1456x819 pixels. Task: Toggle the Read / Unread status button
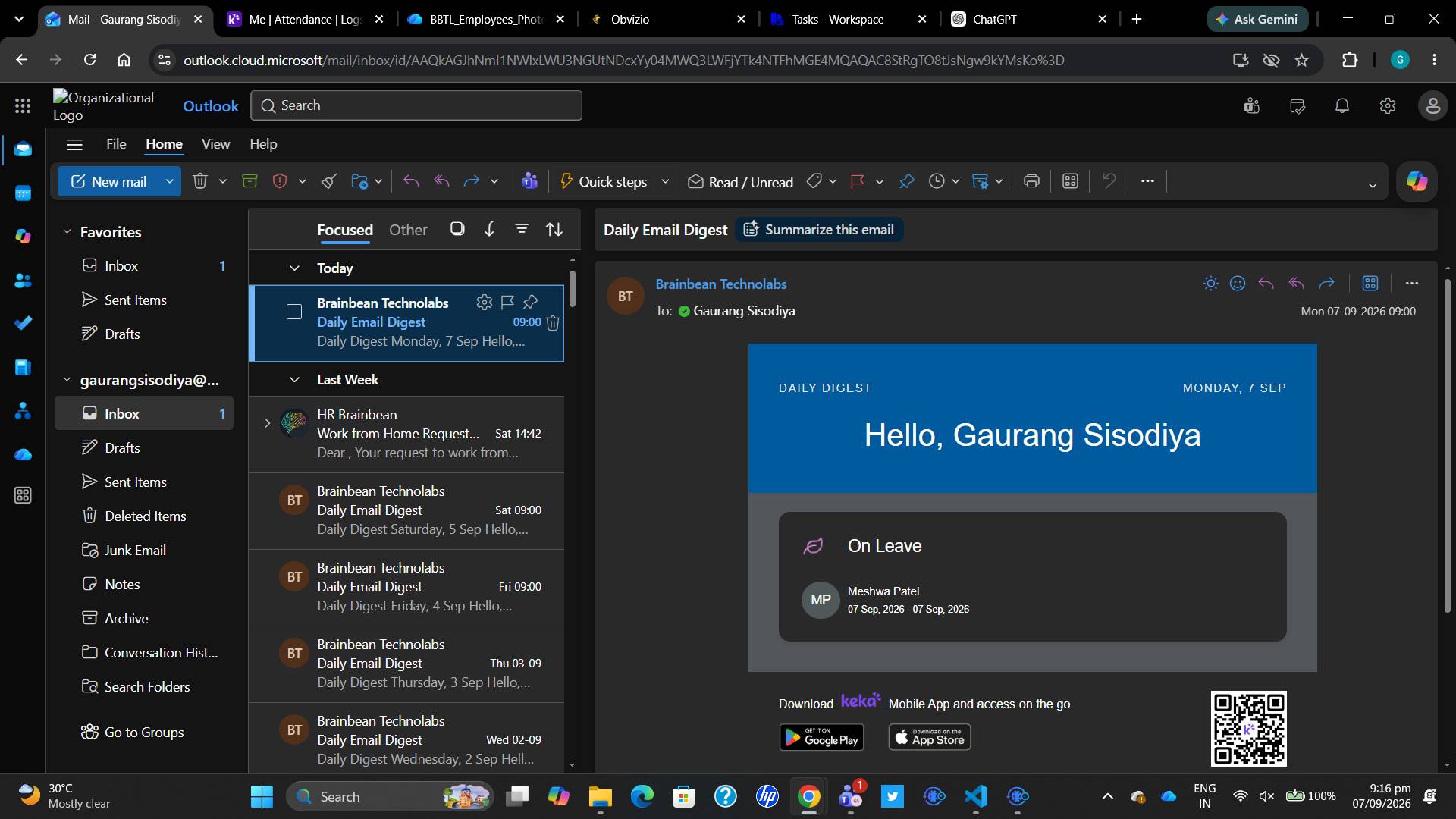click(x=740, y=181)
